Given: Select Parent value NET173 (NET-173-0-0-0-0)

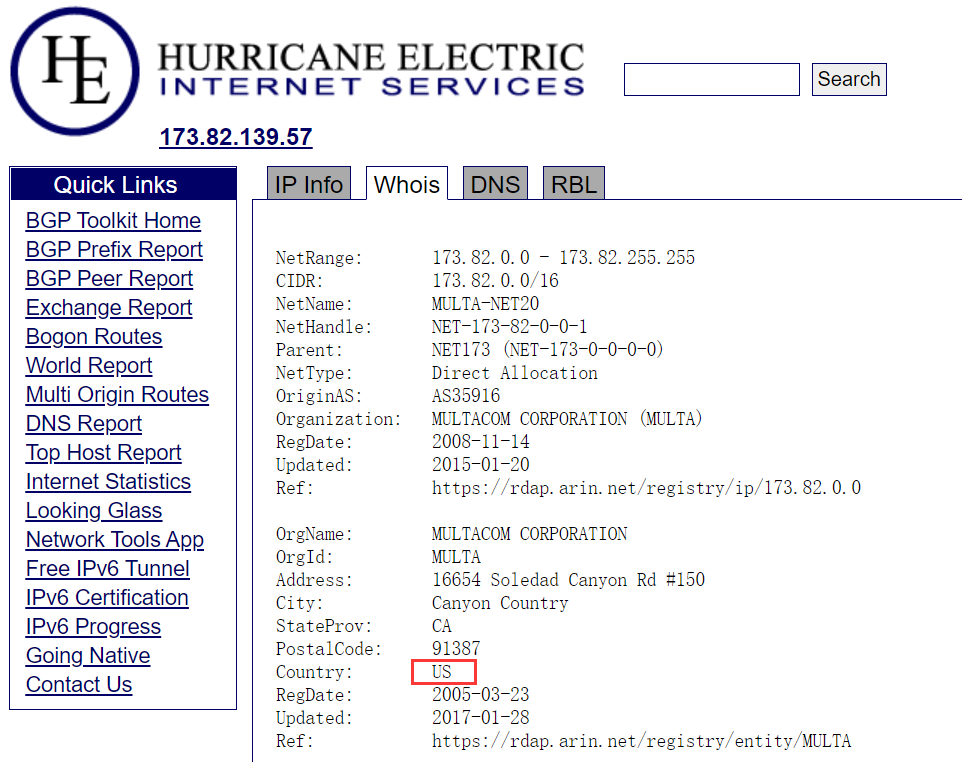Looking at the screenshot, I should coord(547,350).
